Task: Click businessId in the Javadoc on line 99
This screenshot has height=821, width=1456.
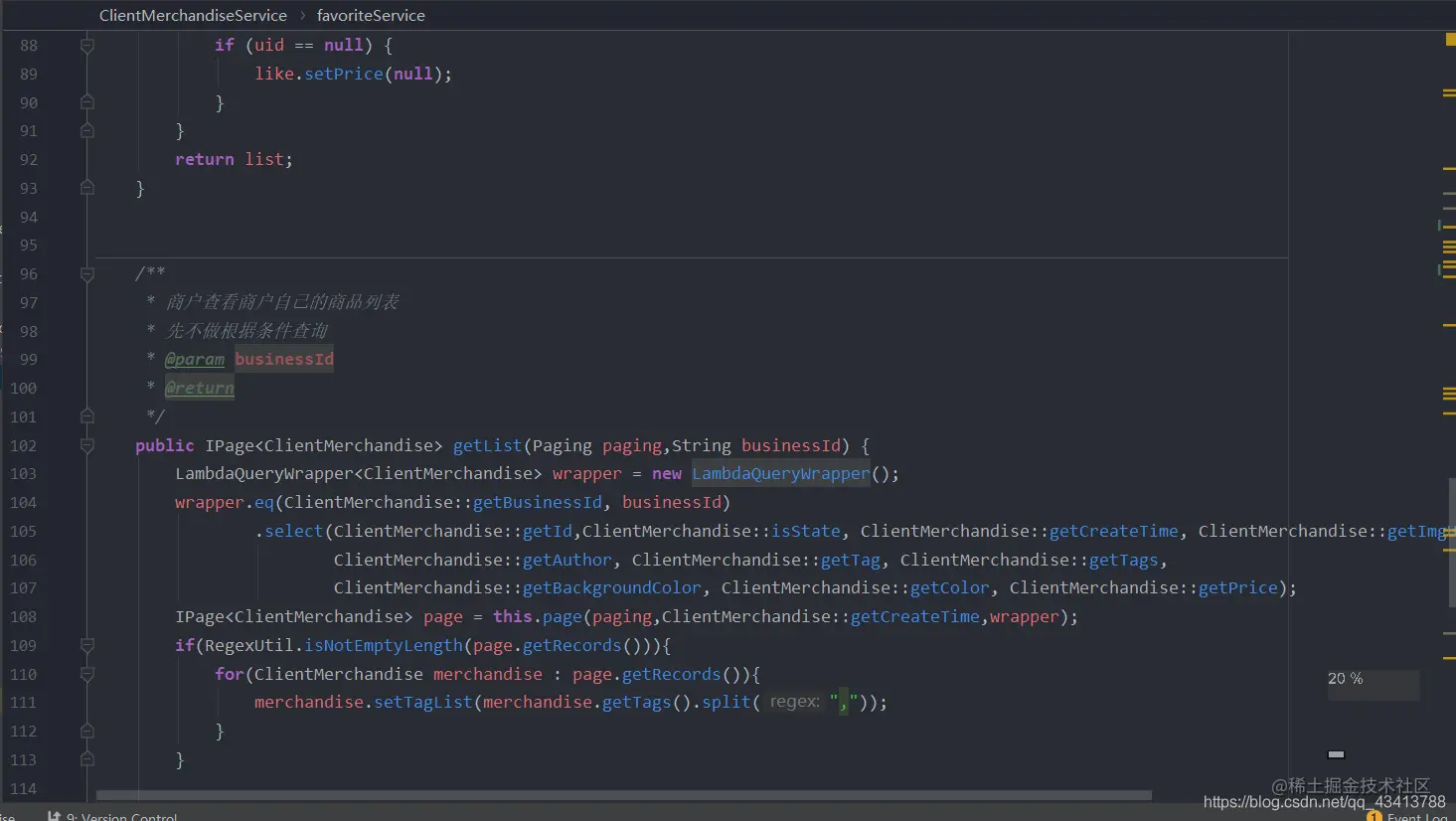Action: tap(284, 359)
